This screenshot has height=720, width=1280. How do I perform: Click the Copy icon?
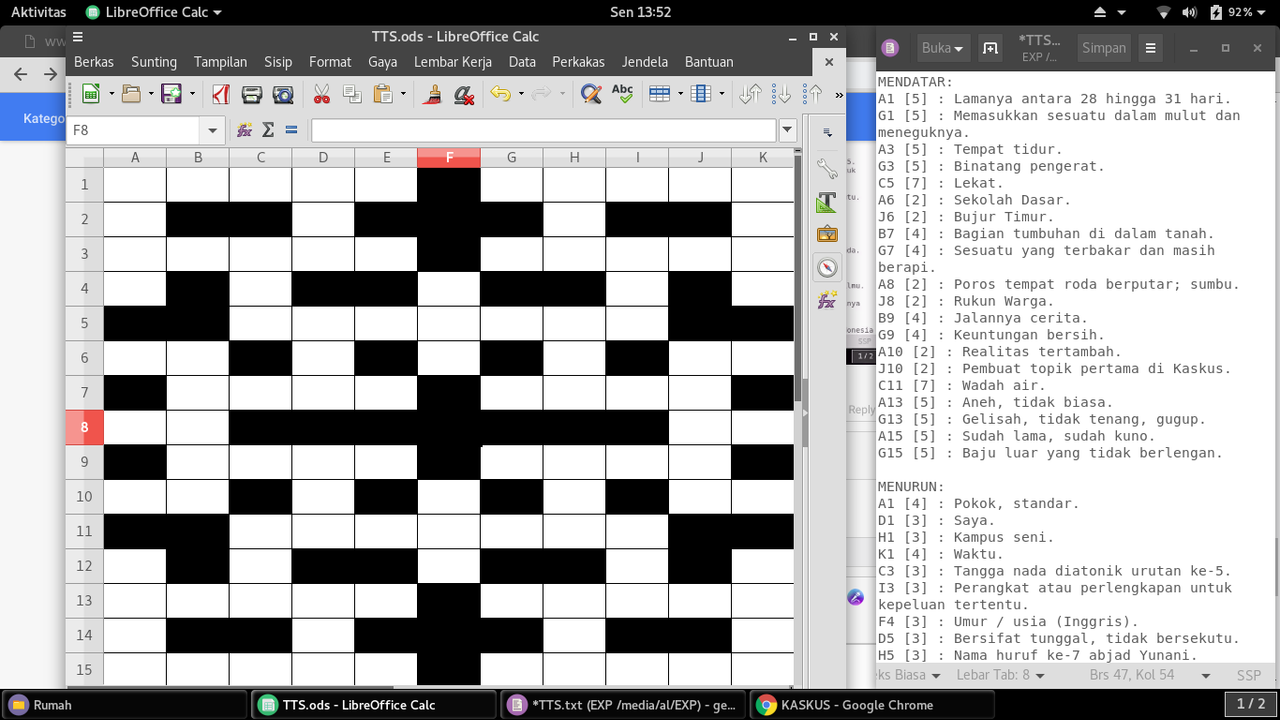(352, 94)
